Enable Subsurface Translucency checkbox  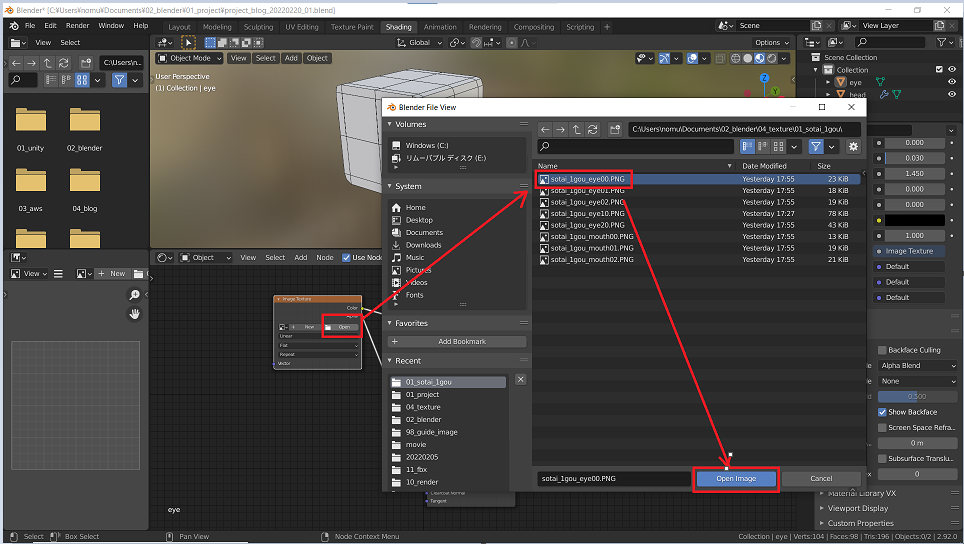(882, 459)
